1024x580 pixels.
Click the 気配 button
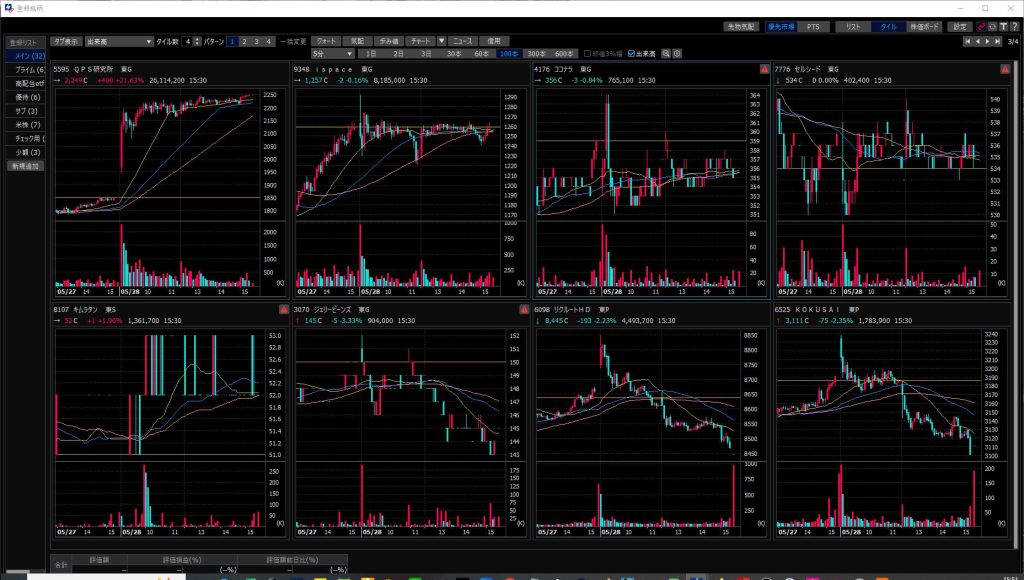[357, 41]
